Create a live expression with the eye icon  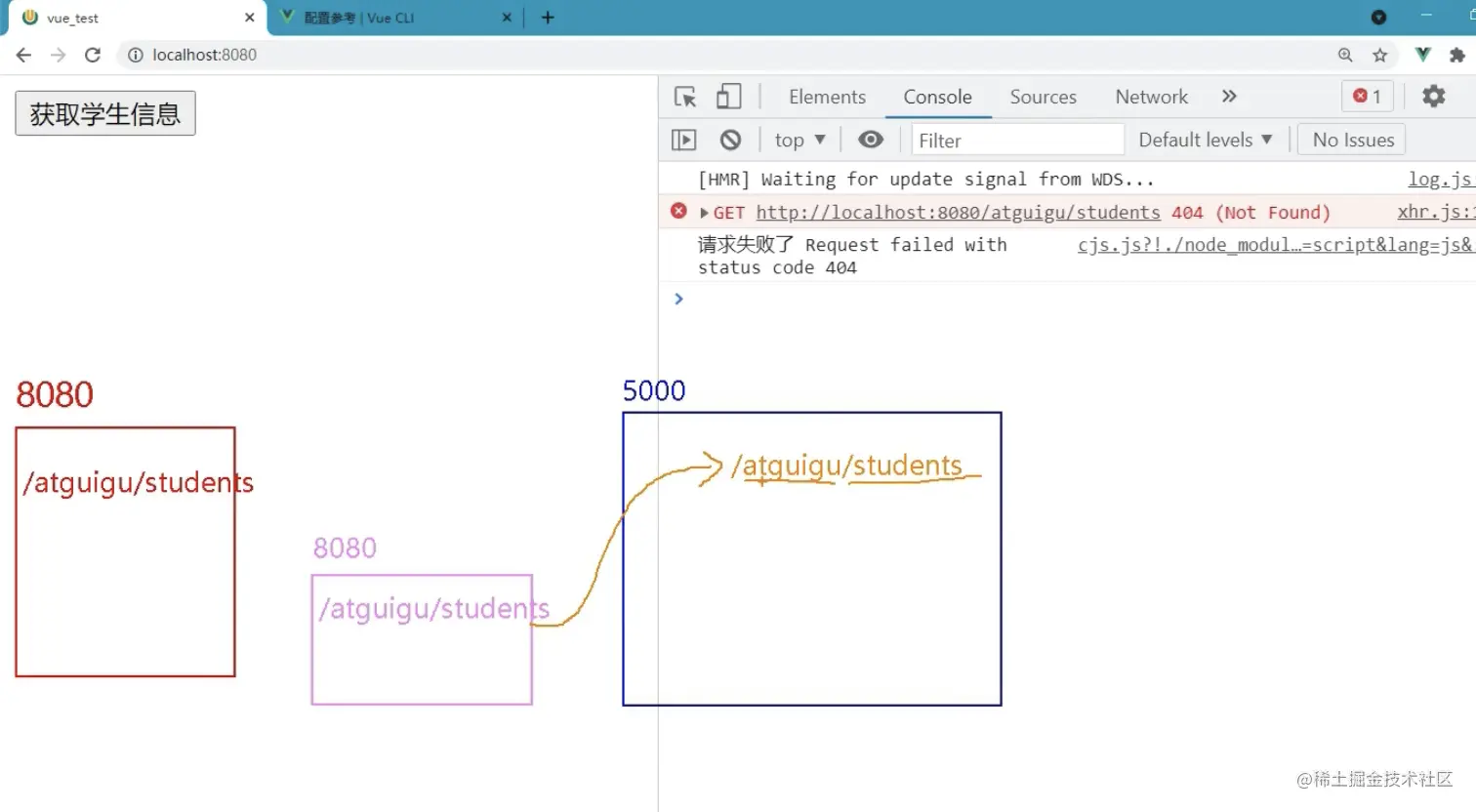[x=871, y=140]
